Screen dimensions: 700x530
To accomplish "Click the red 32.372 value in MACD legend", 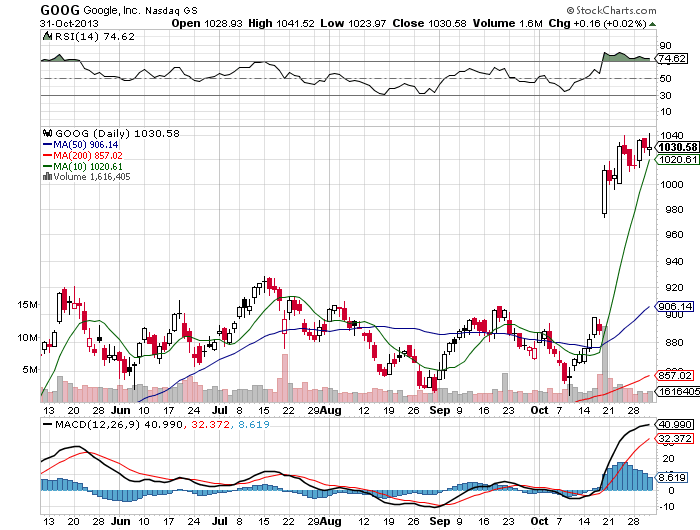I will (210, 424).
